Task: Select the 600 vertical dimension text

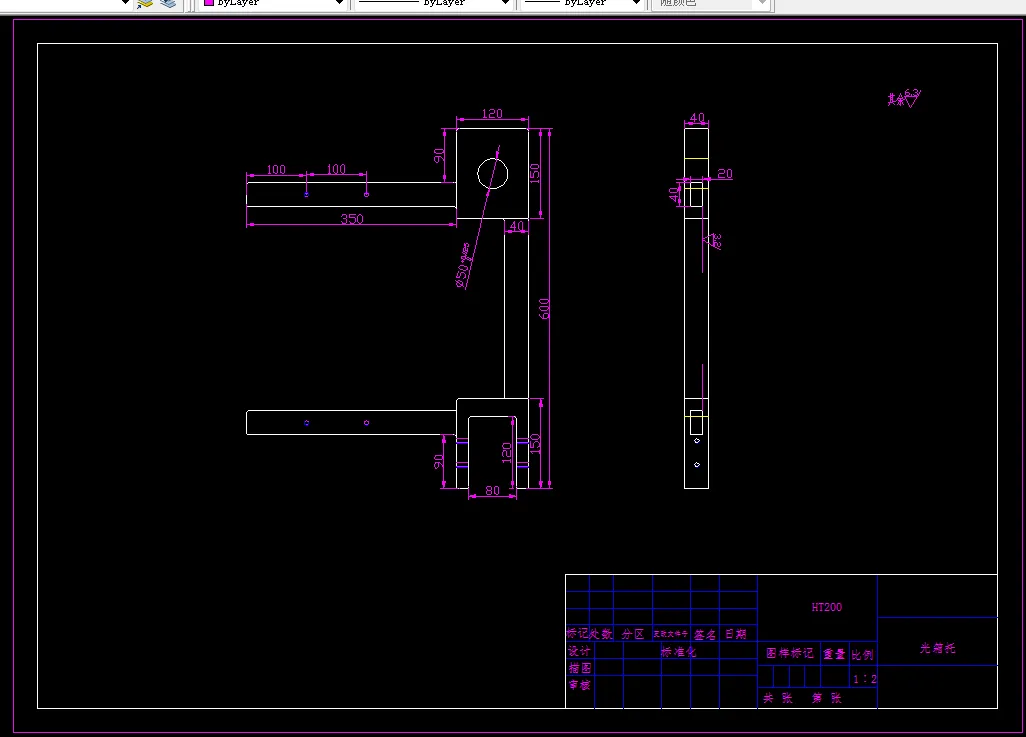Action: [x=544, y=309]
